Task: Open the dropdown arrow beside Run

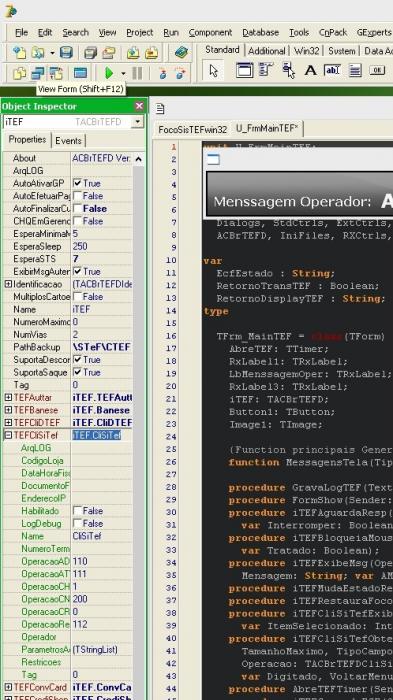Action: (123, 73)
